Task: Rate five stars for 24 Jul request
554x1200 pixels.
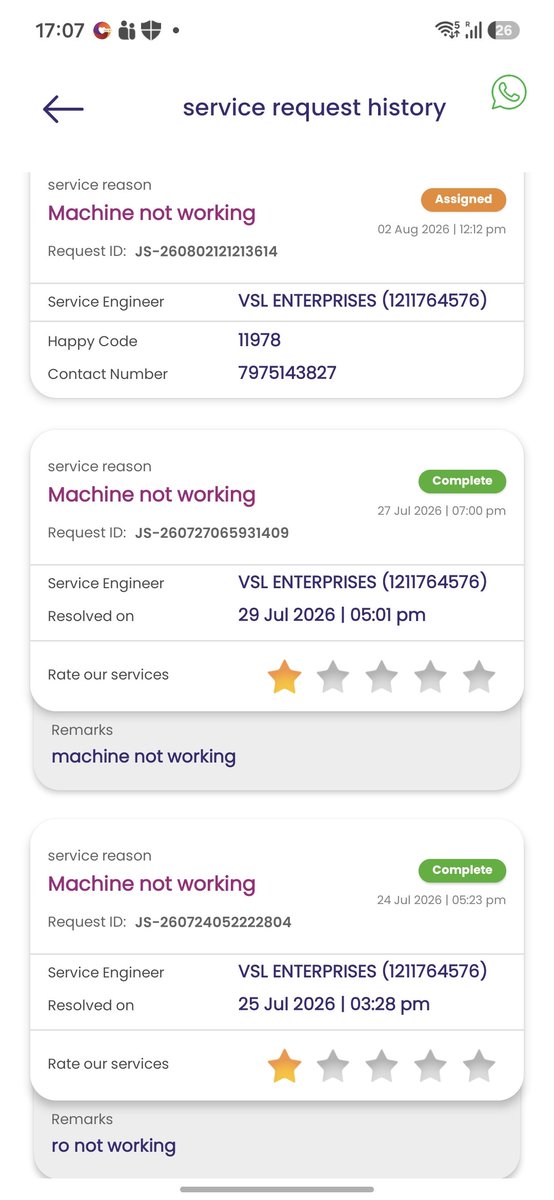Action: click(x=480, y=1066)
